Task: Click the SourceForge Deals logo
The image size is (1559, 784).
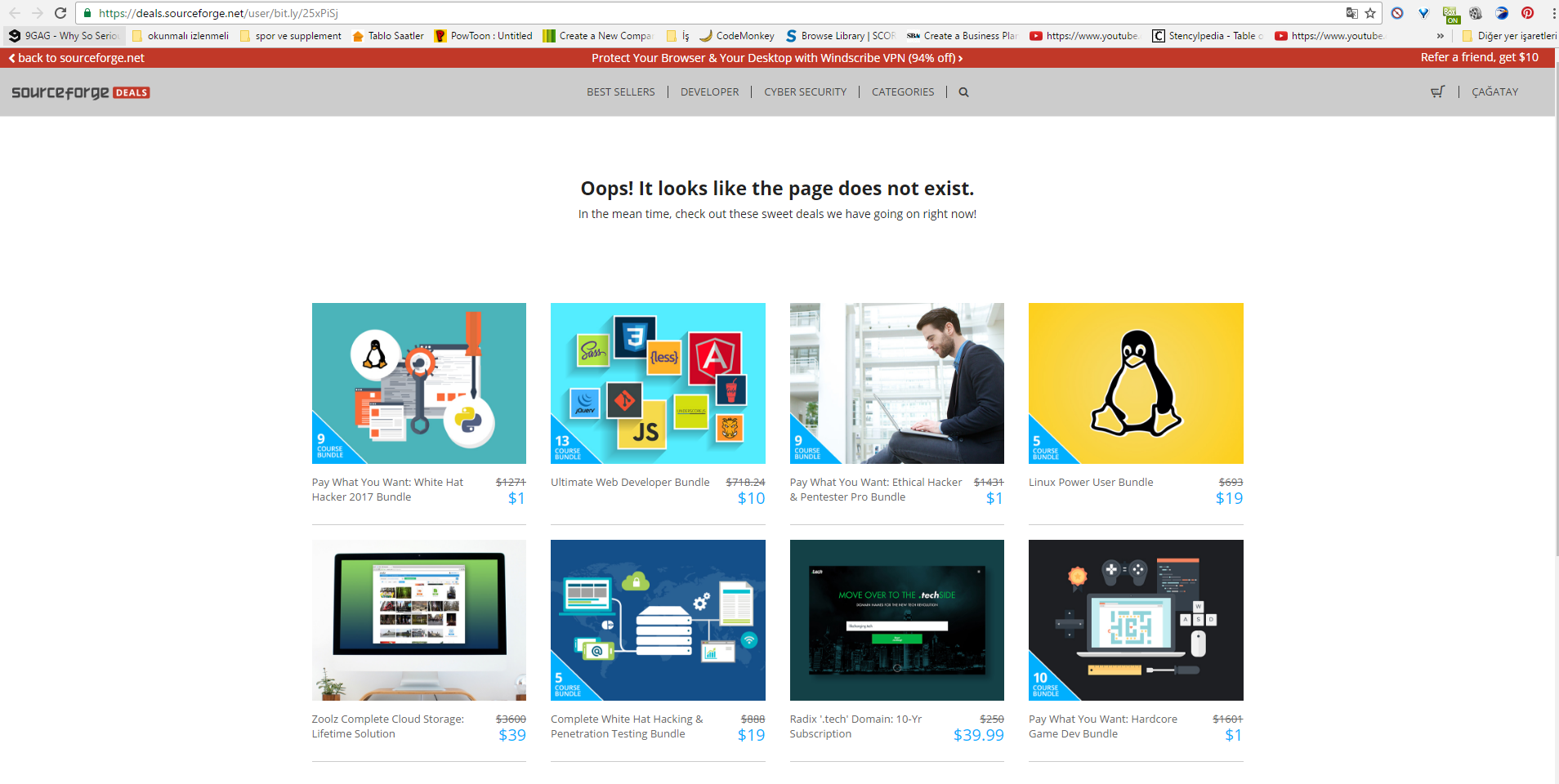Action: tap(80, 92)
